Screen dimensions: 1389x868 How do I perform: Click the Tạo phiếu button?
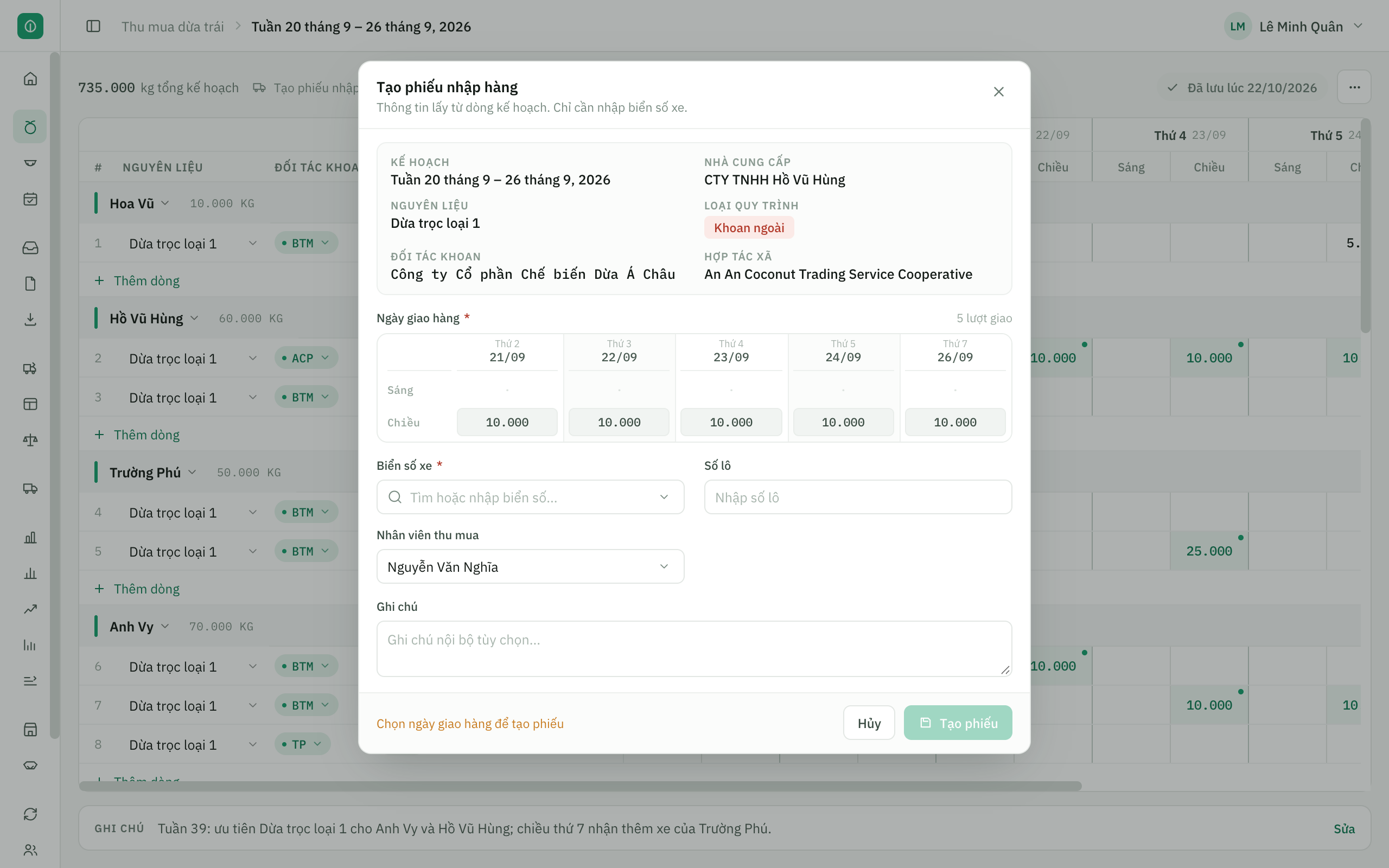coord(958,723)
